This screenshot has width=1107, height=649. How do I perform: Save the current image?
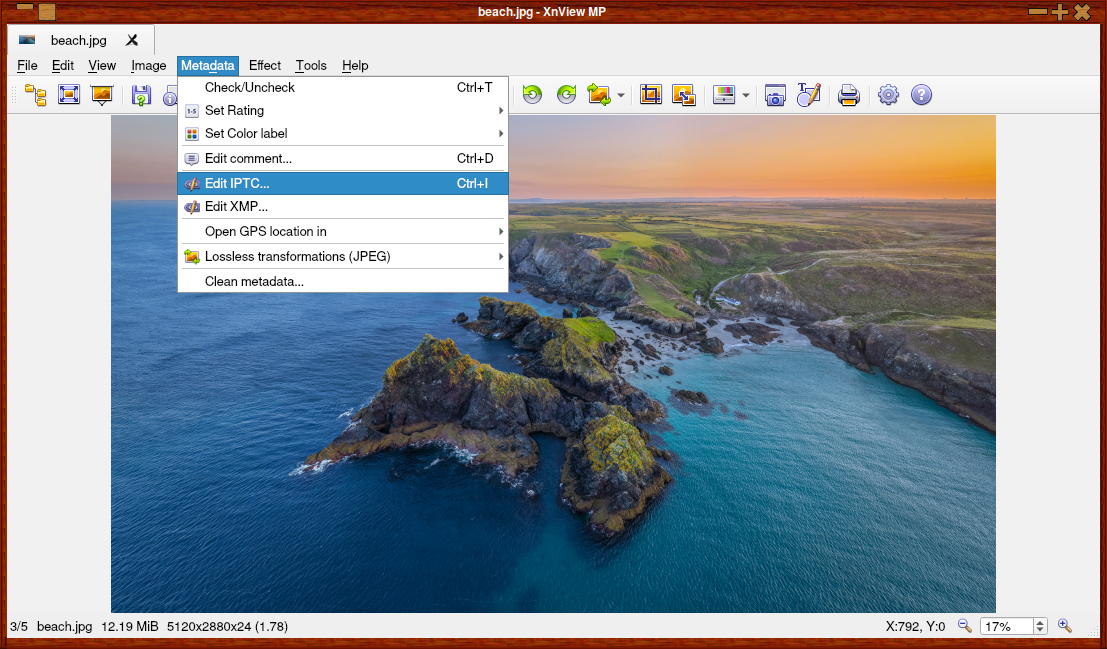point(141,94)
